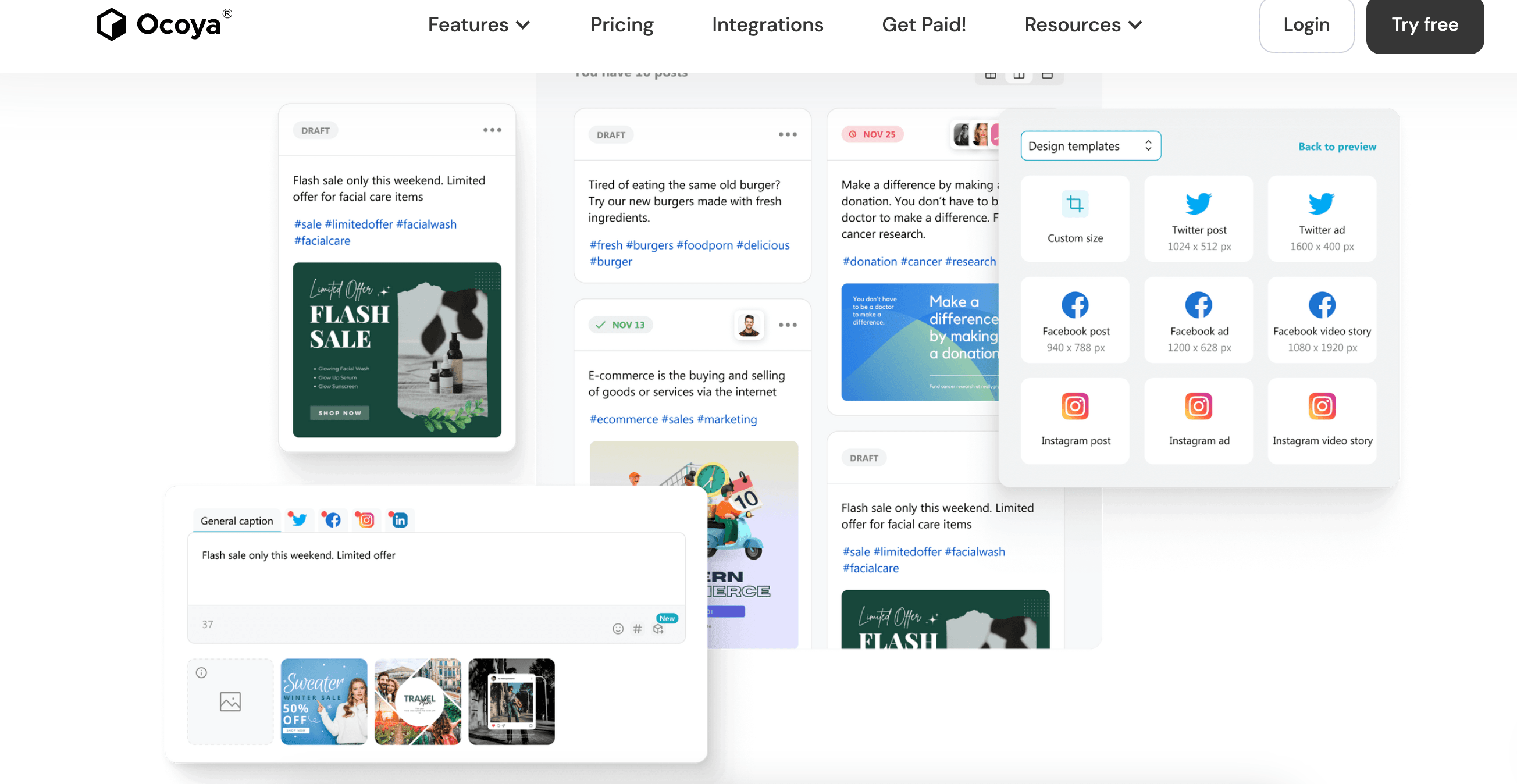Toggle the LinkedIn icon in caption bar
The width and height of the screenshot is (1517, 784).
(399, 520)
